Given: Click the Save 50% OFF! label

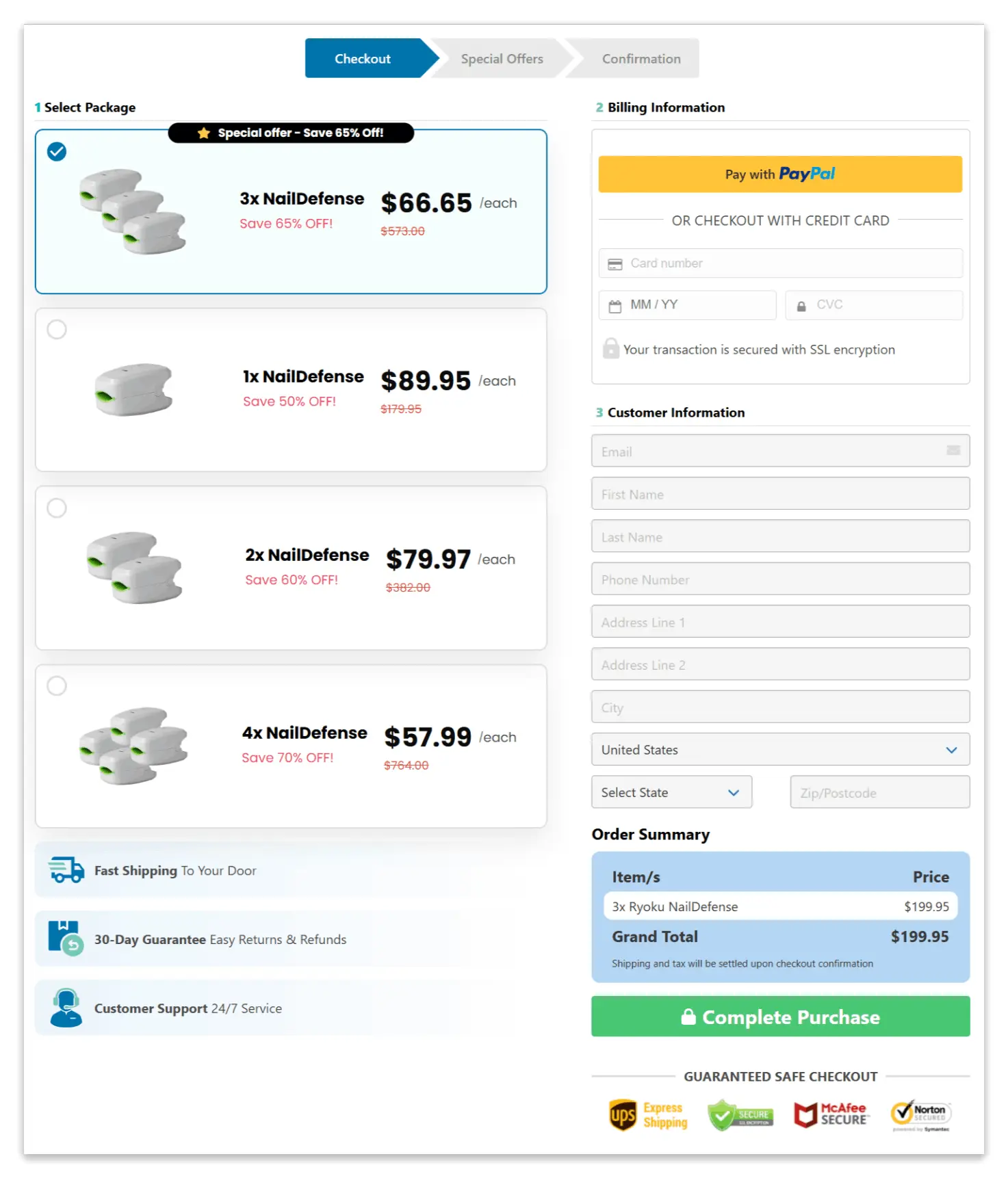Looking at the screenshot, I should coord(289,402).
